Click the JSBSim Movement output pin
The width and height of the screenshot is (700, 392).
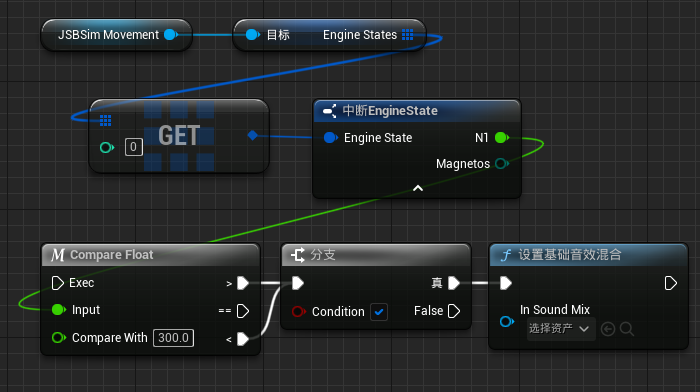click(171, 34)
